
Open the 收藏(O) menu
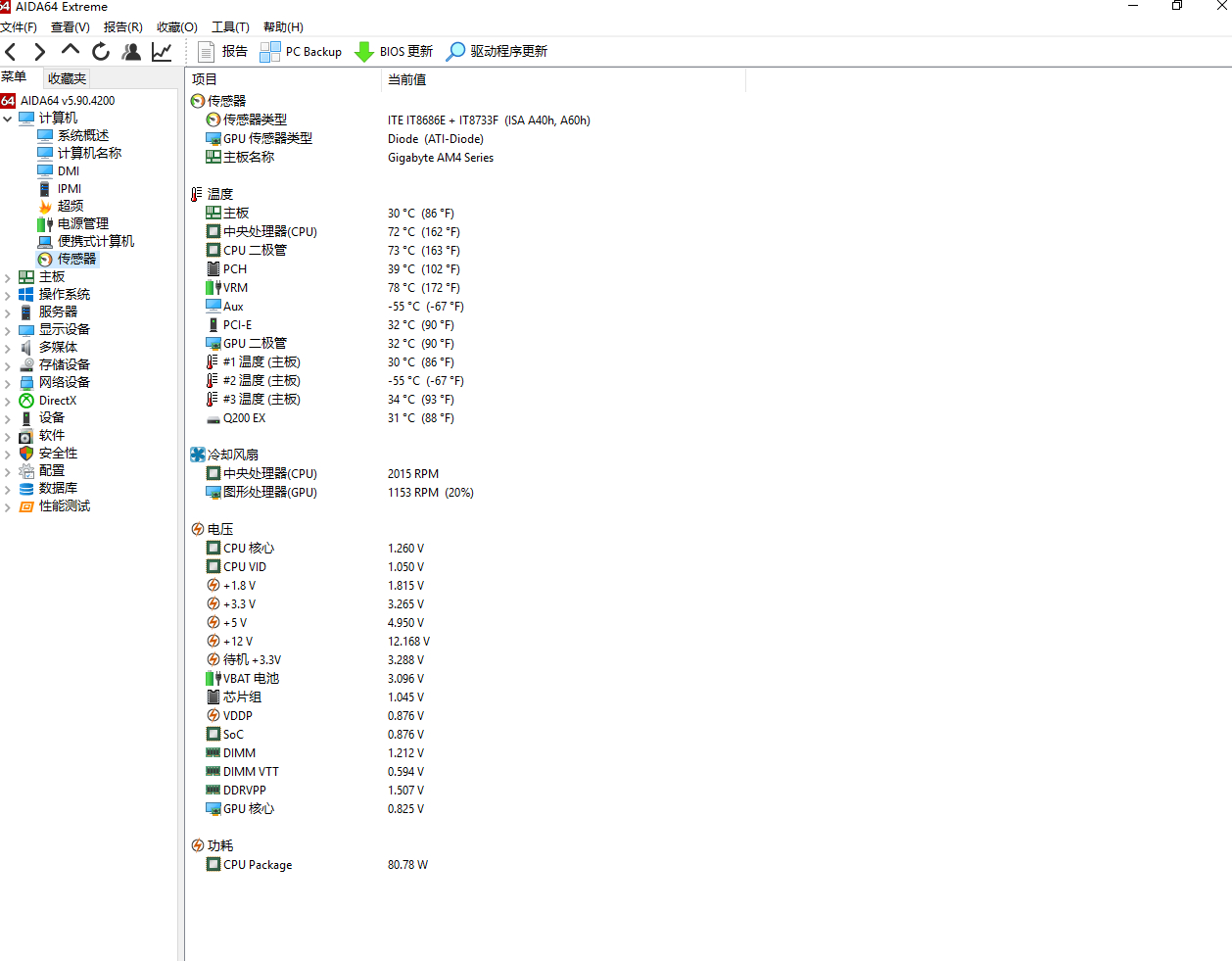(177, 27)
